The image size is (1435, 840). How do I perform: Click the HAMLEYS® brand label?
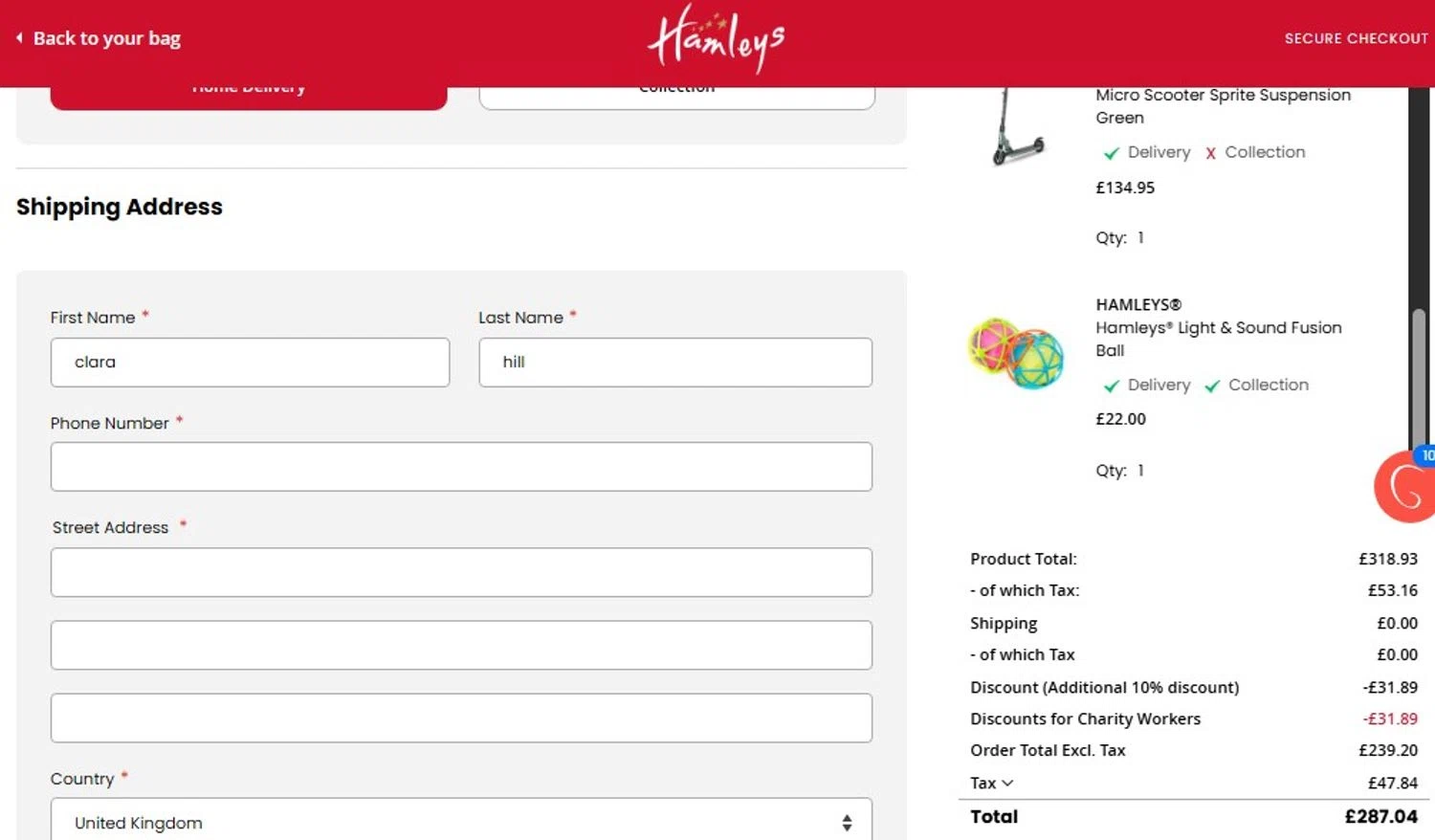[1138, 304]
